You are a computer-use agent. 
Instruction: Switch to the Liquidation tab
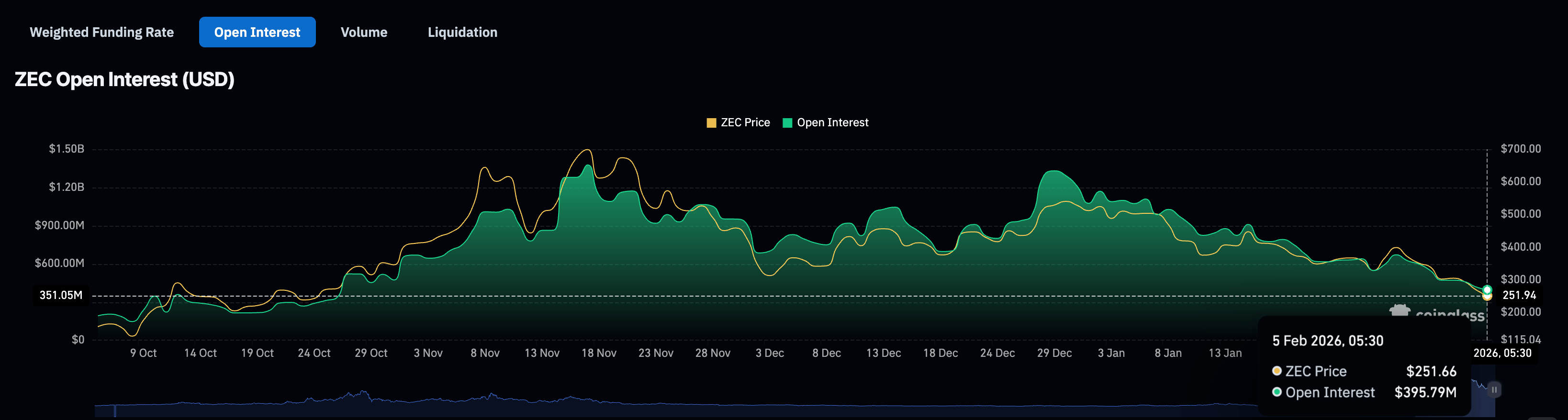[x=462, y=32]
